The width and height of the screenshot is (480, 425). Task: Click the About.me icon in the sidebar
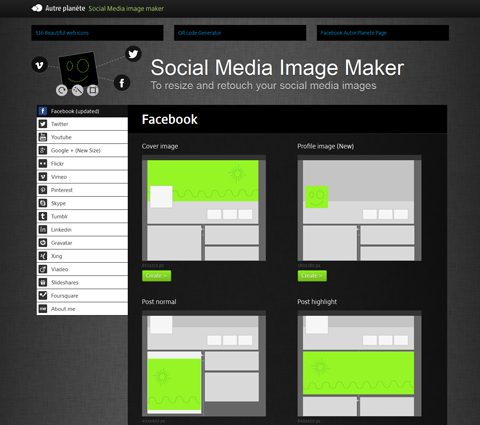[x=43, y=309]
